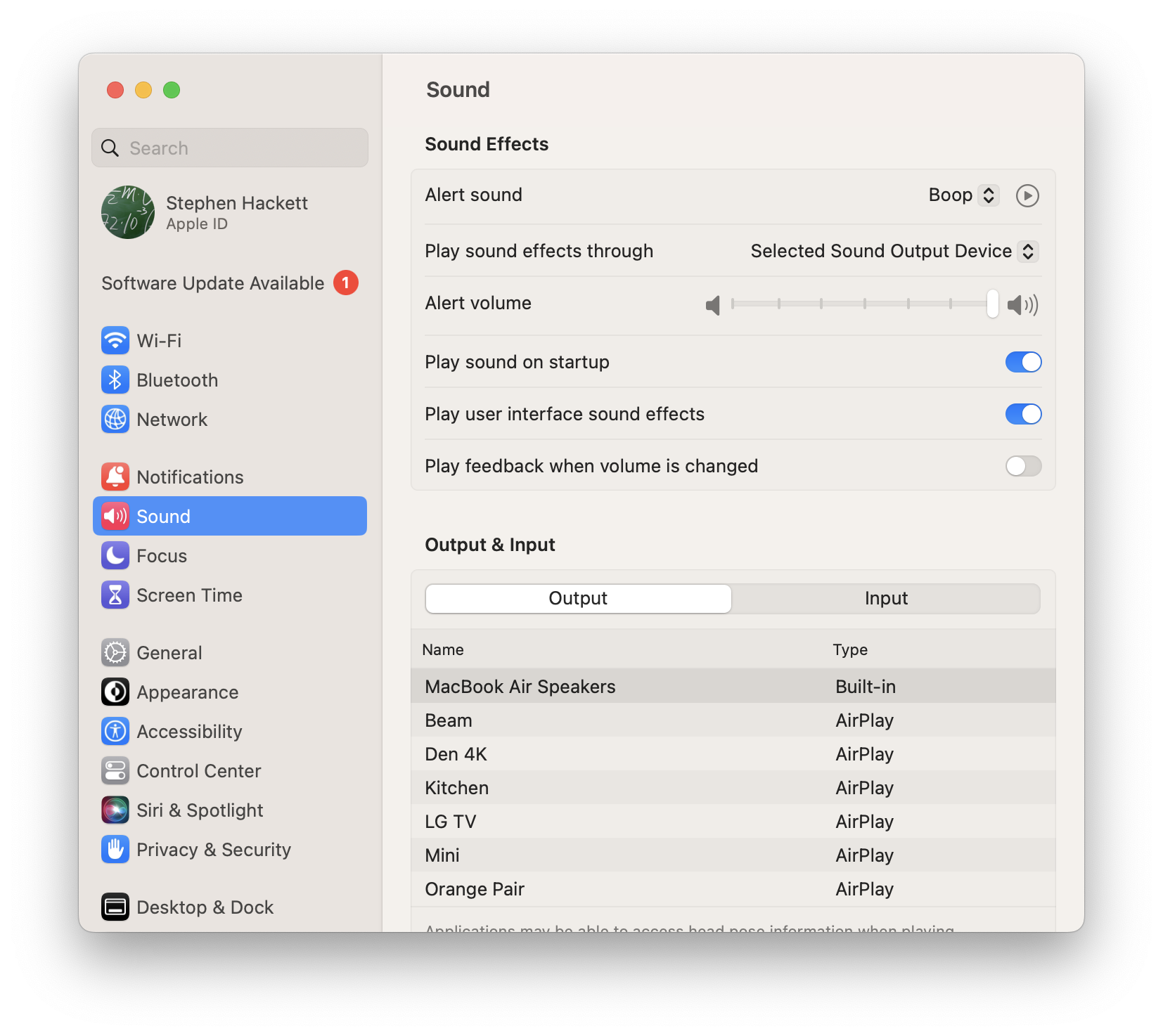Select the Network globe icon
This screenshot has width=1163, height=1036.
[x=115, y=420]
